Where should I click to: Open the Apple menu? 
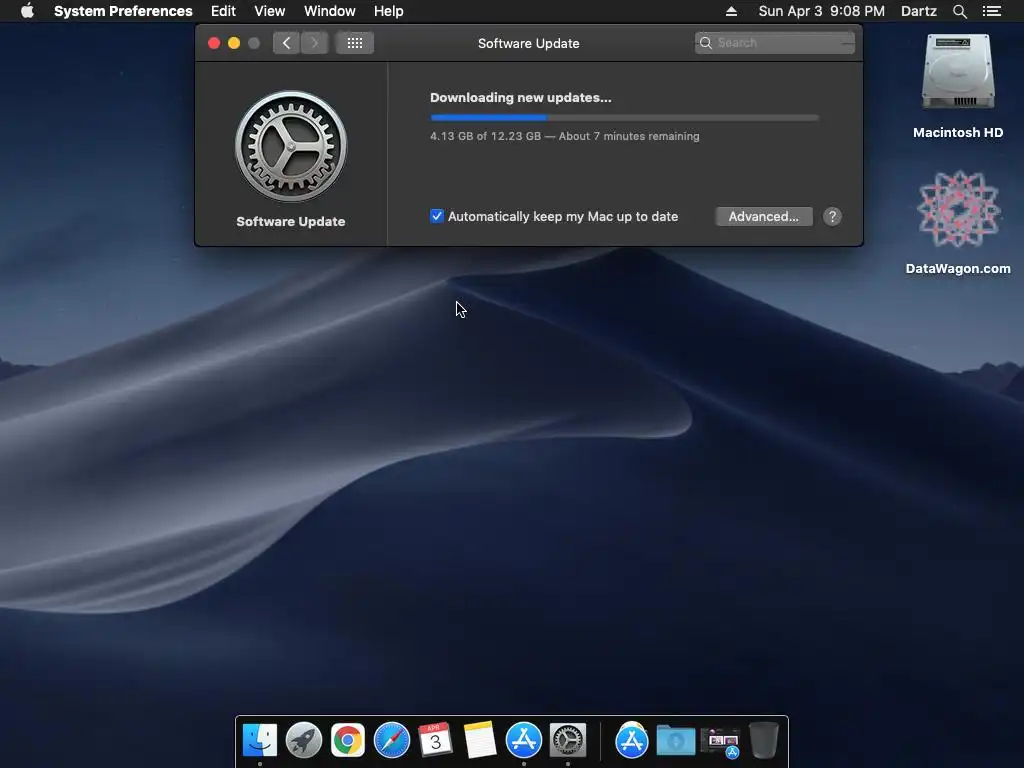click(x=27, y=11)
